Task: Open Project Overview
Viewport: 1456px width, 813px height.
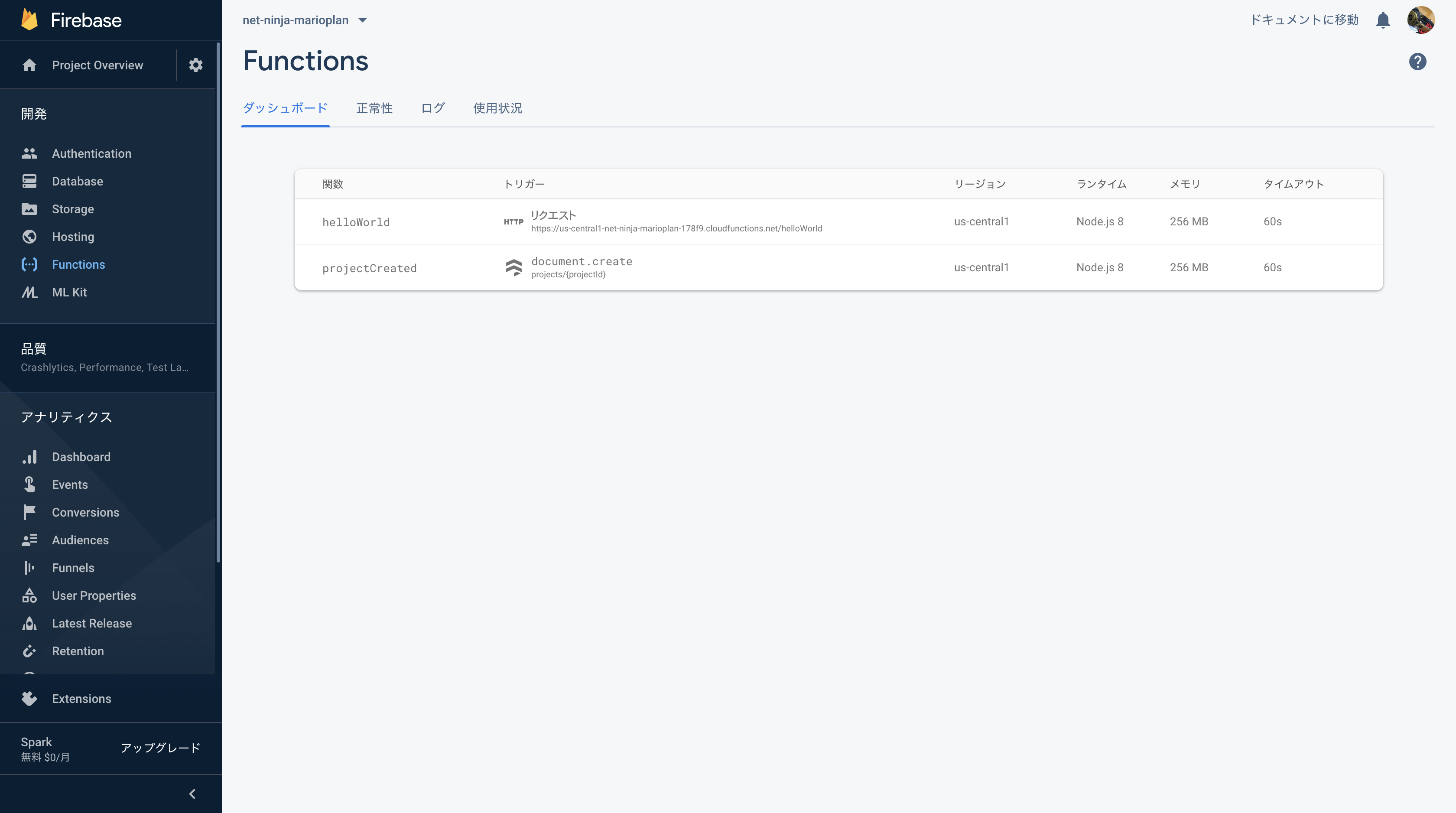Action: 97,65
